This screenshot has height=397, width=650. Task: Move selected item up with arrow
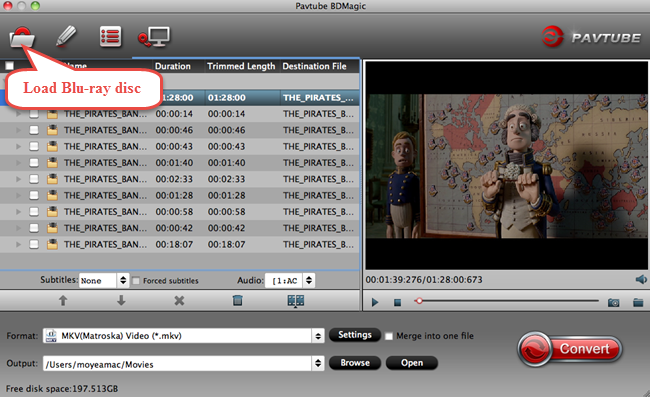click(x=63, y=300)
